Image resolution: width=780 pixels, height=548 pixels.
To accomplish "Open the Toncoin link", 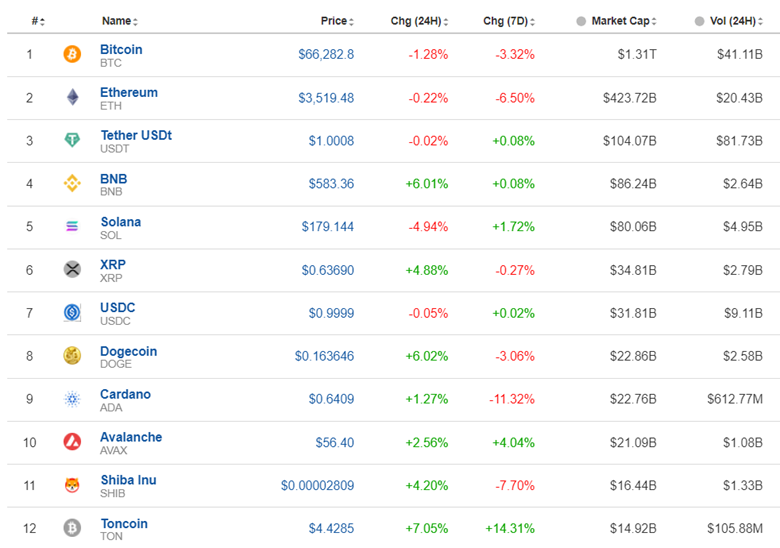I will pos(124,523).
